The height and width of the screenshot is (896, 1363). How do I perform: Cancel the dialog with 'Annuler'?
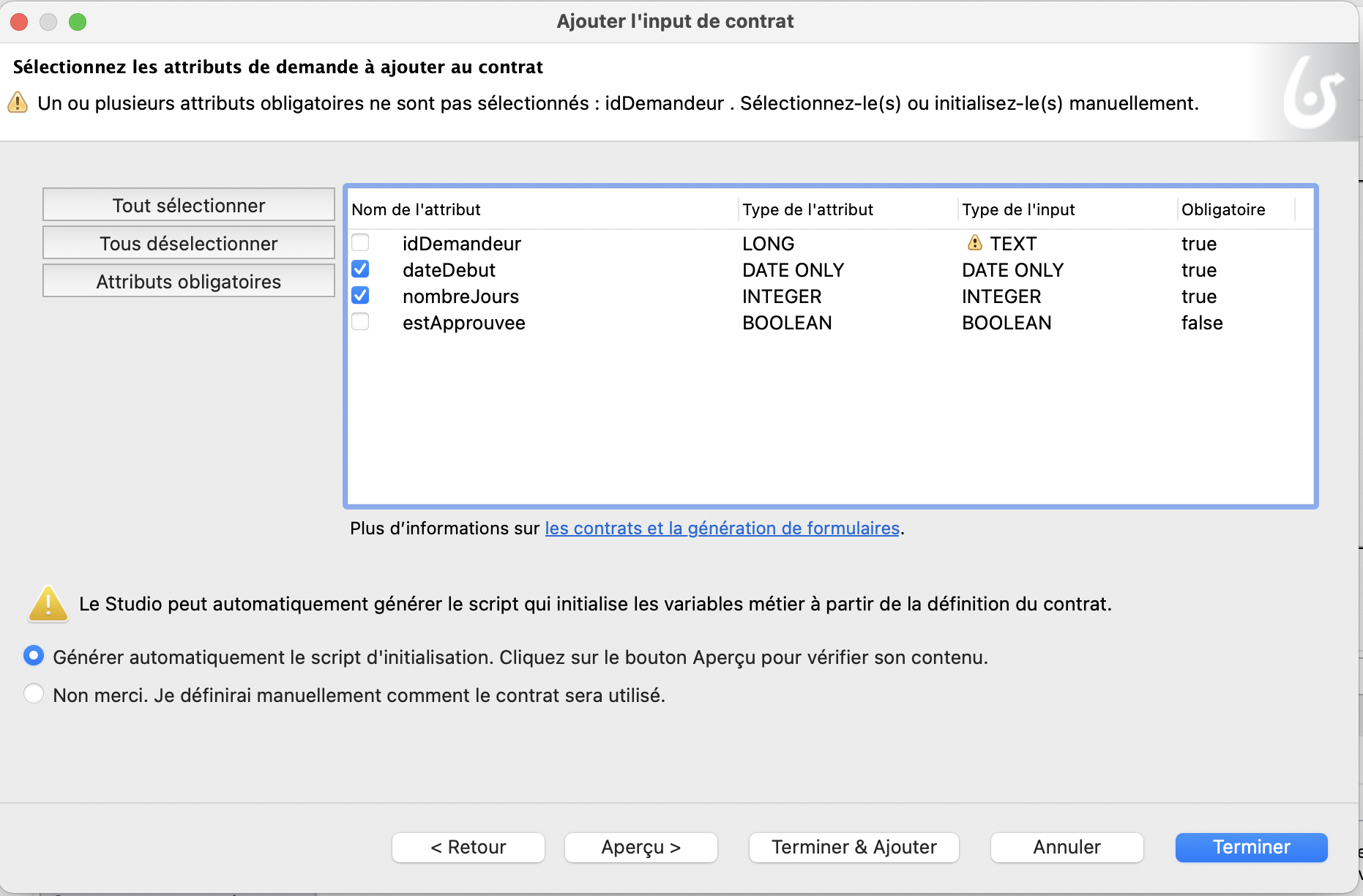point(1067,847)
